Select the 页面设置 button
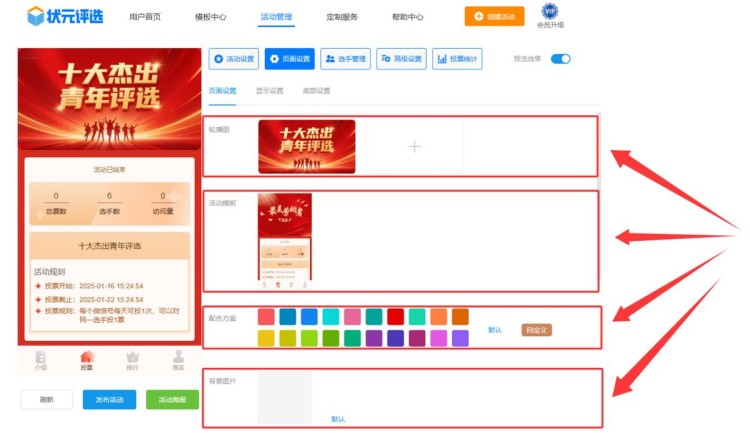Screen dimensions: 750x433 (x=290, y=59)
